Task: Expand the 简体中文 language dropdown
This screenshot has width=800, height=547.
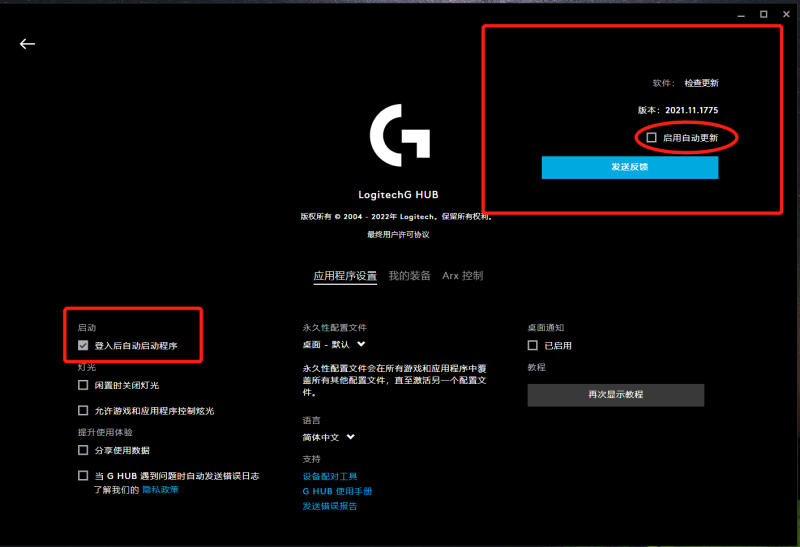Action: point(329,437)
